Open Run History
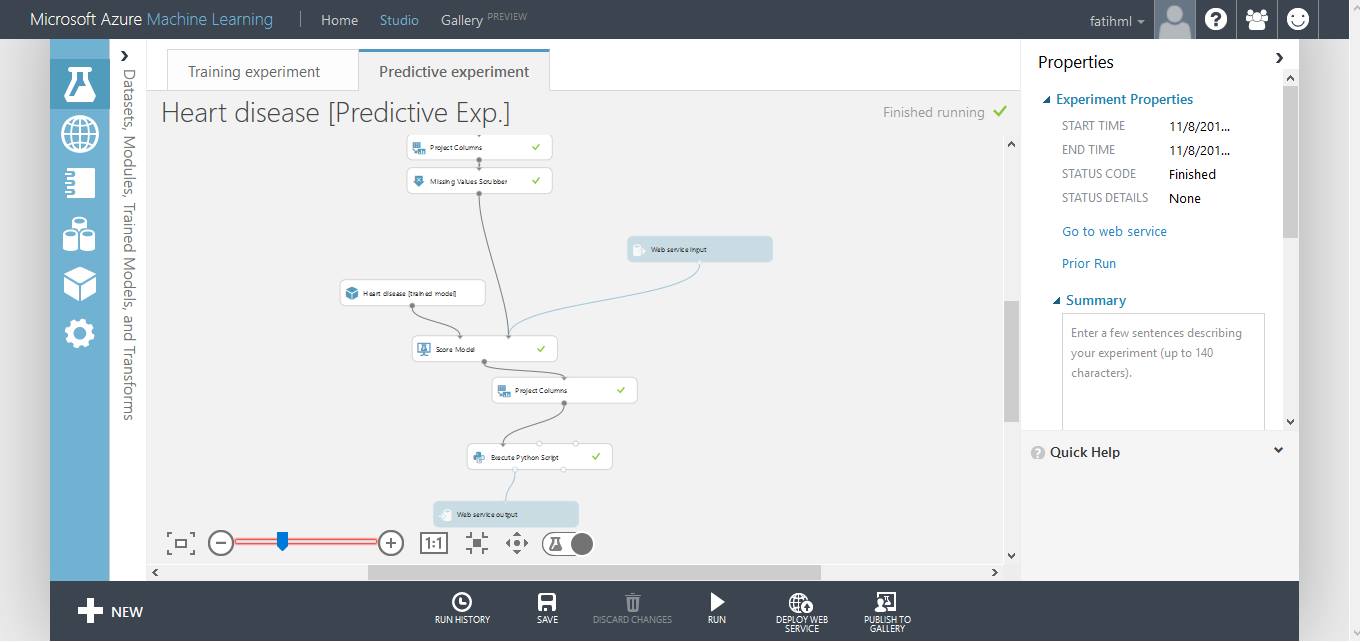This screenshot has width=1366, height=642. click(462, 608)
